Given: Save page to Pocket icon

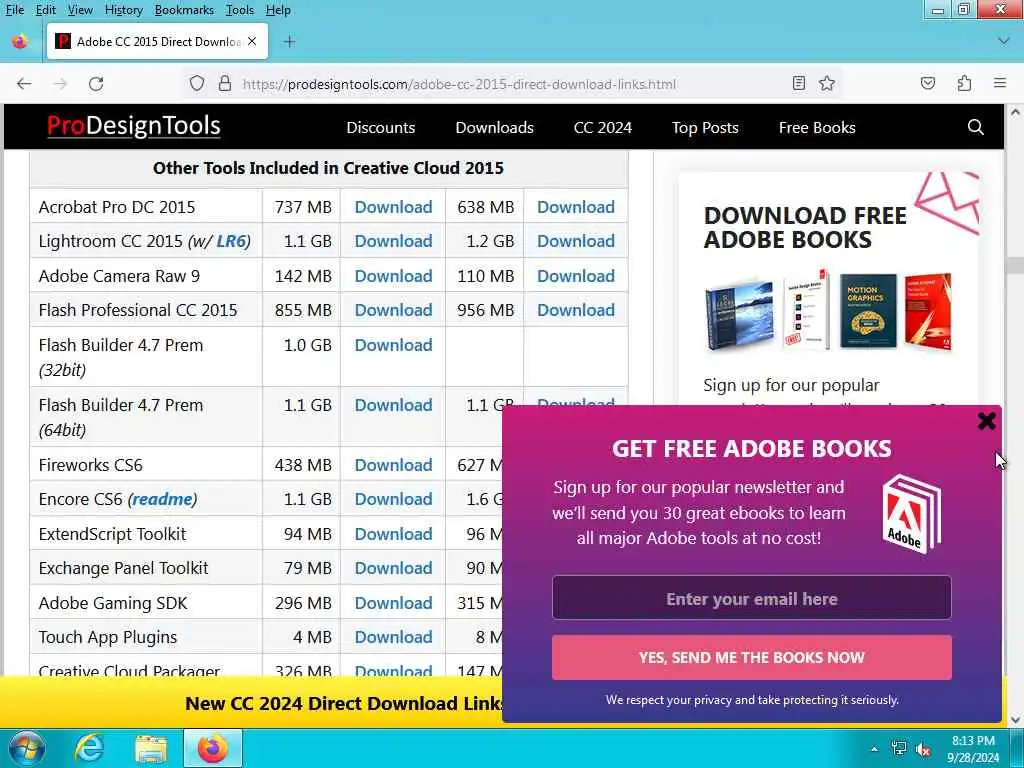Looking at the screenshot, I should coord(927,83).
